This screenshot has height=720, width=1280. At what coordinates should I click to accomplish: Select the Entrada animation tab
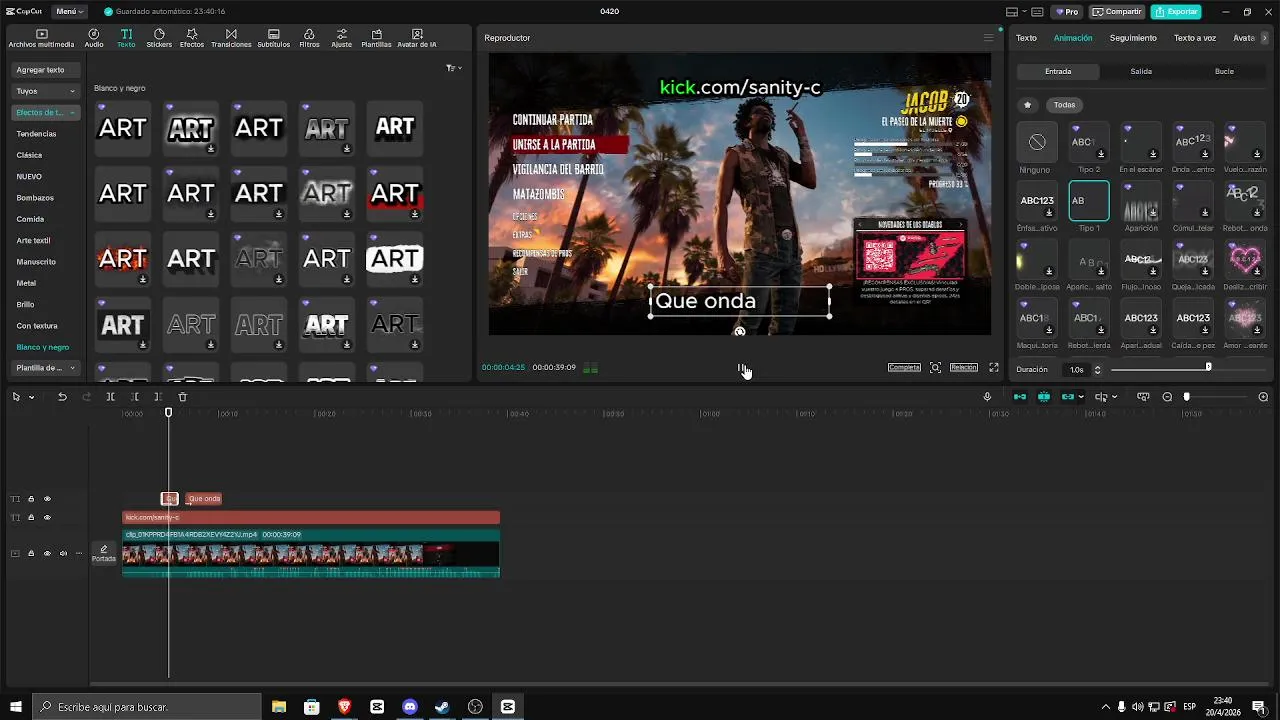click(1058, 72)
